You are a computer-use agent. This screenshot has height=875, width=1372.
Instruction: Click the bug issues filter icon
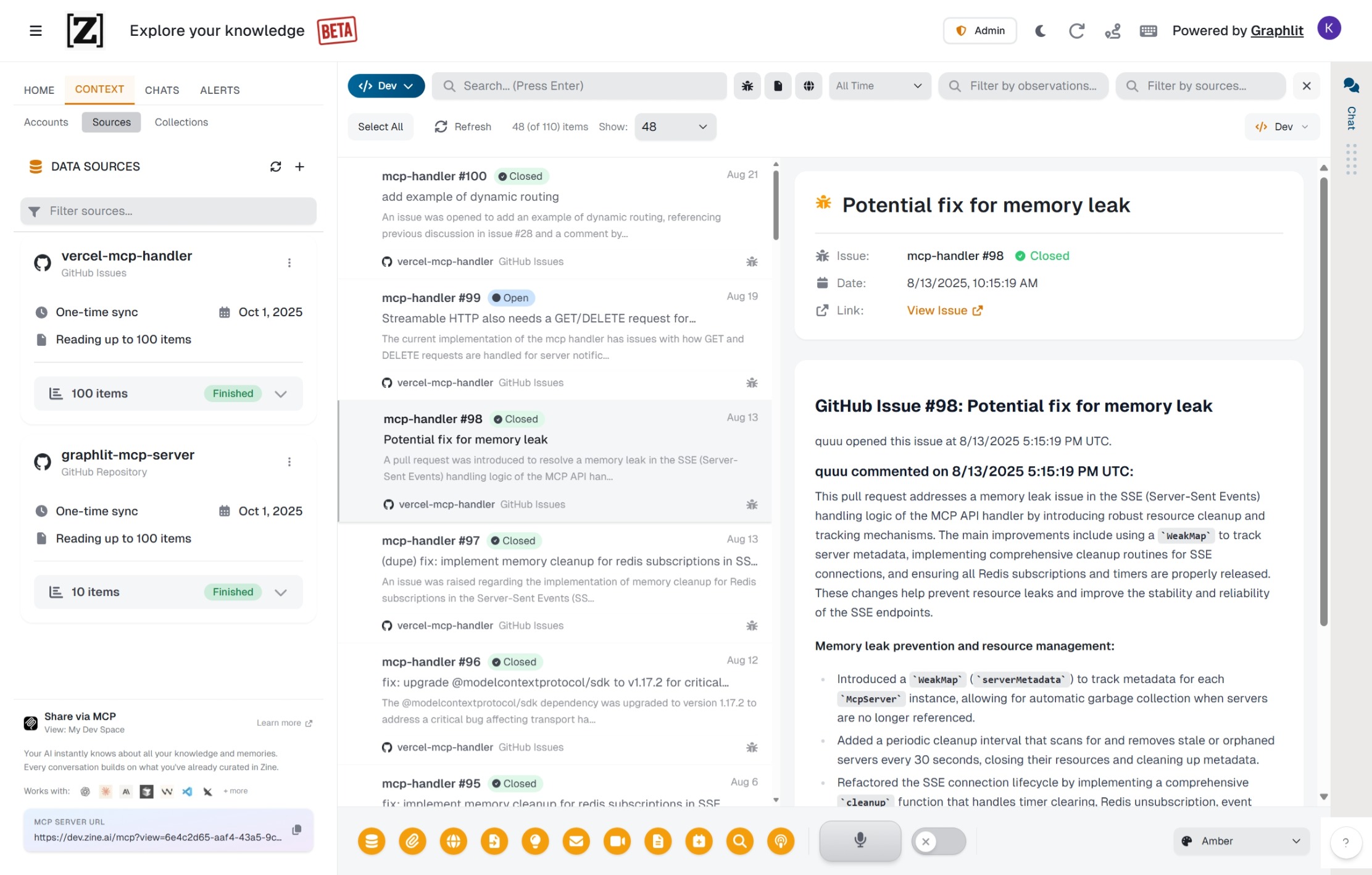(747, 86)
